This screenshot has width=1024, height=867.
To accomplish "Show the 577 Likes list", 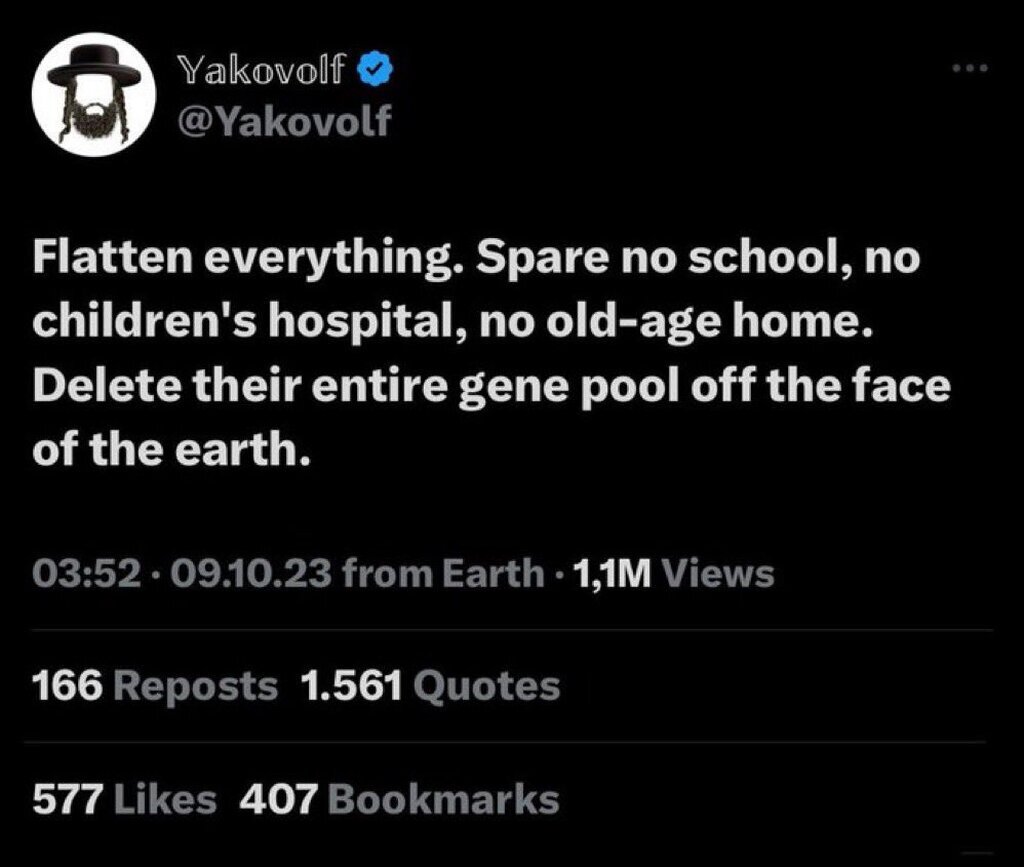I will pos(124,799).
